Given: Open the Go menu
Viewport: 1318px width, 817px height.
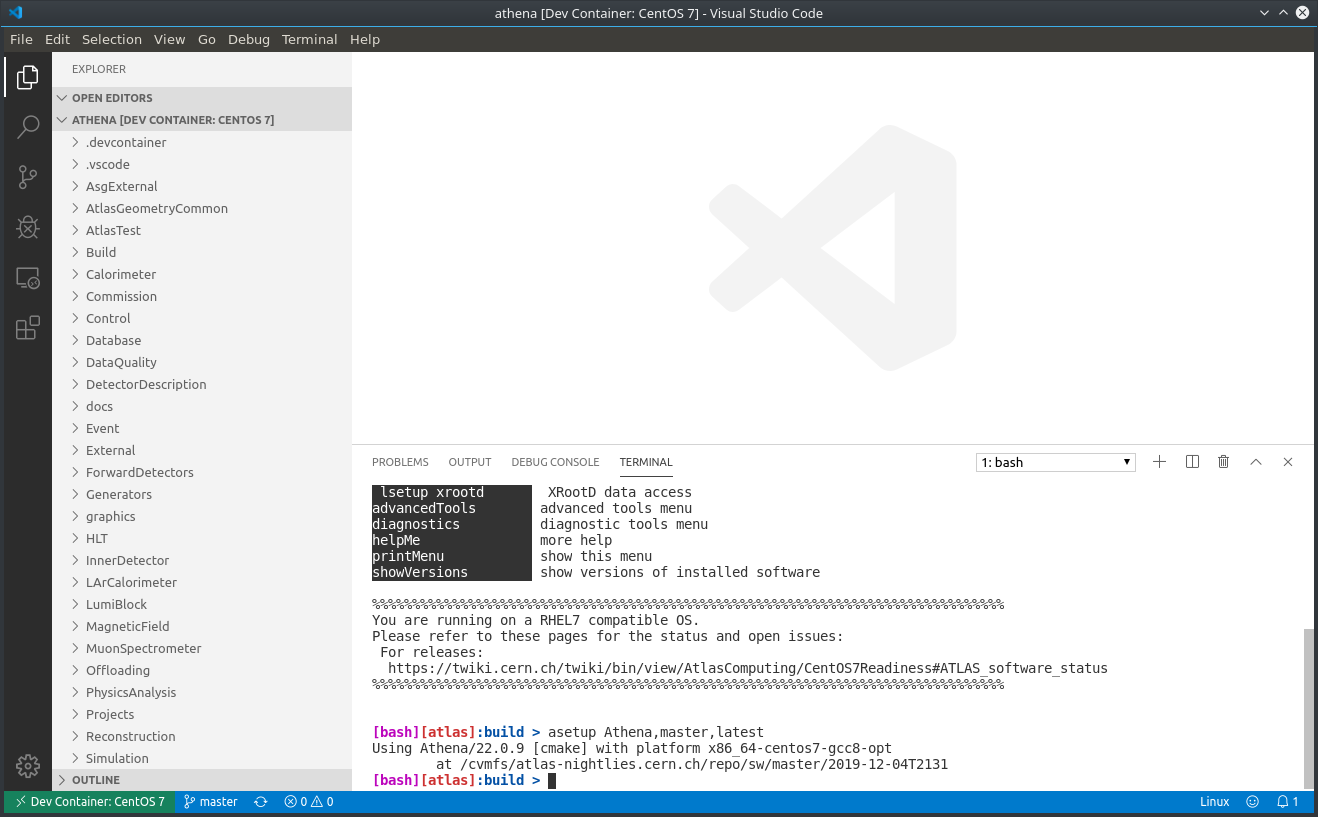Looking at the screenshot, I should click(x=207, y=39).
